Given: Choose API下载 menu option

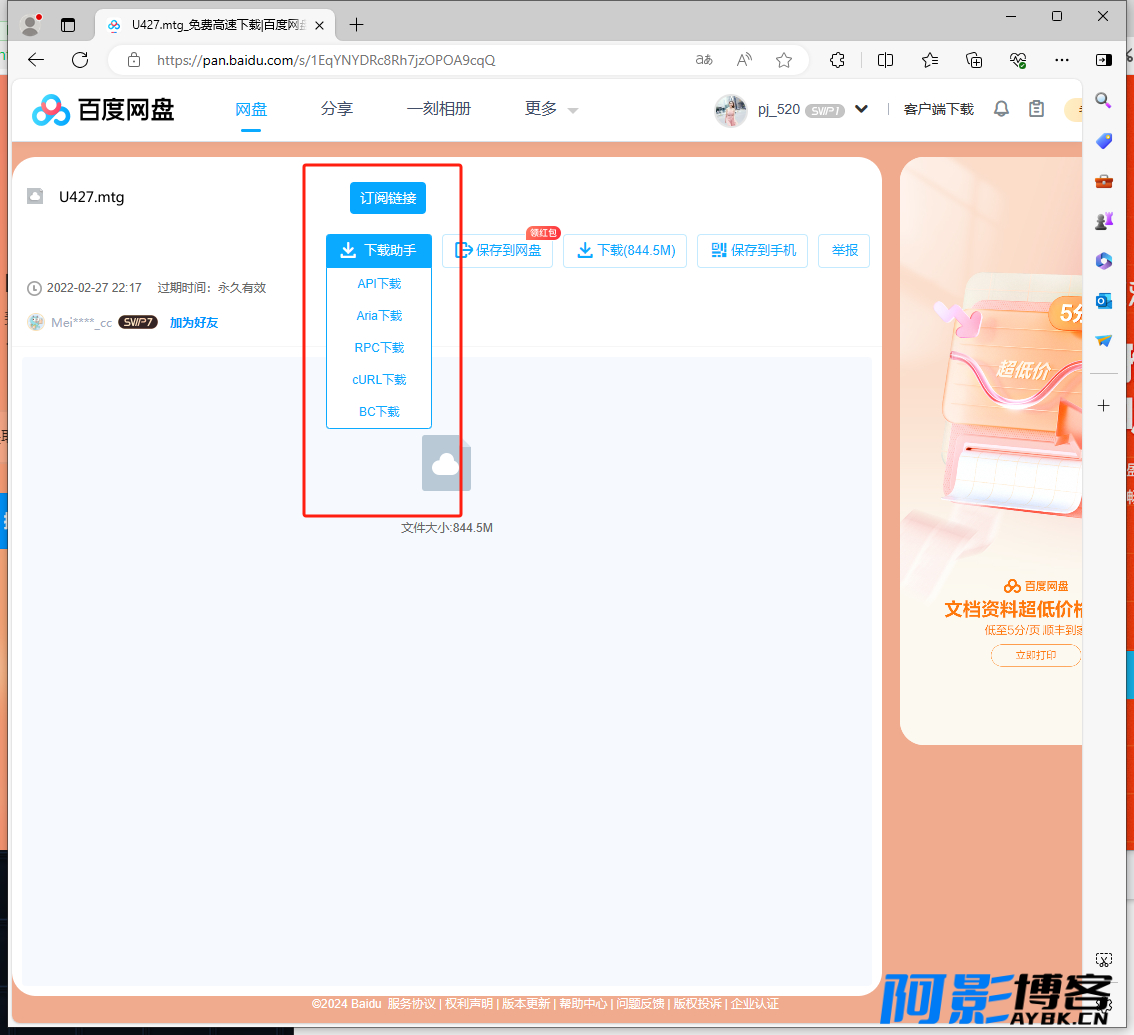Looking at the screenshot, I should [x=379, y=284].
